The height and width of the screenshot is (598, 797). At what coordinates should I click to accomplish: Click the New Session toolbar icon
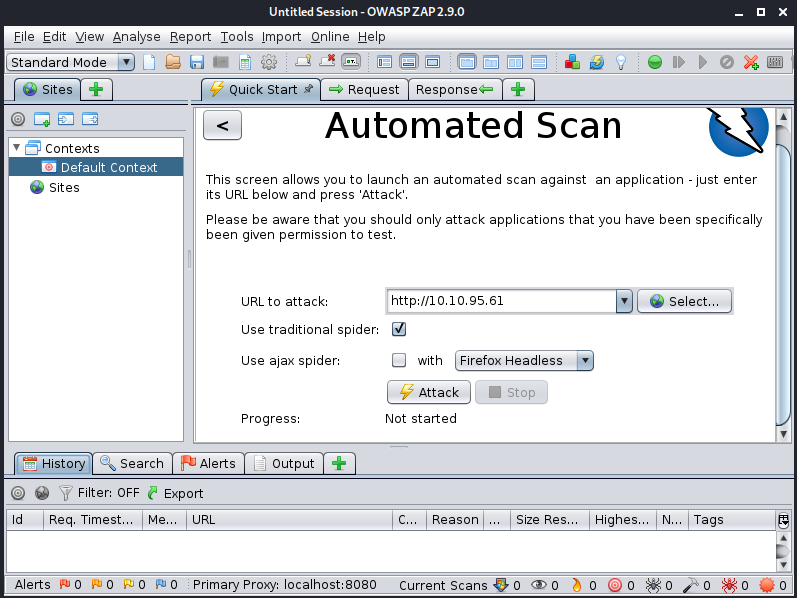pos(150,62)
